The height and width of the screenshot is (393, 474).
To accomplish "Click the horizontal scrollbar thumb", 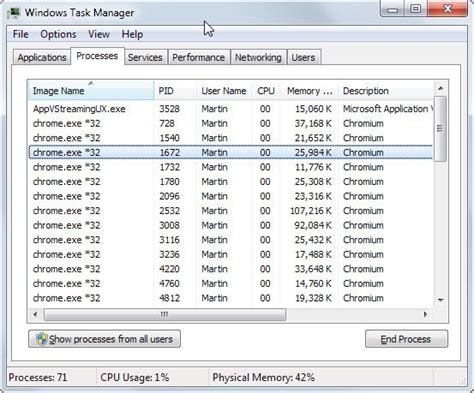I will (x=165, y=314).
